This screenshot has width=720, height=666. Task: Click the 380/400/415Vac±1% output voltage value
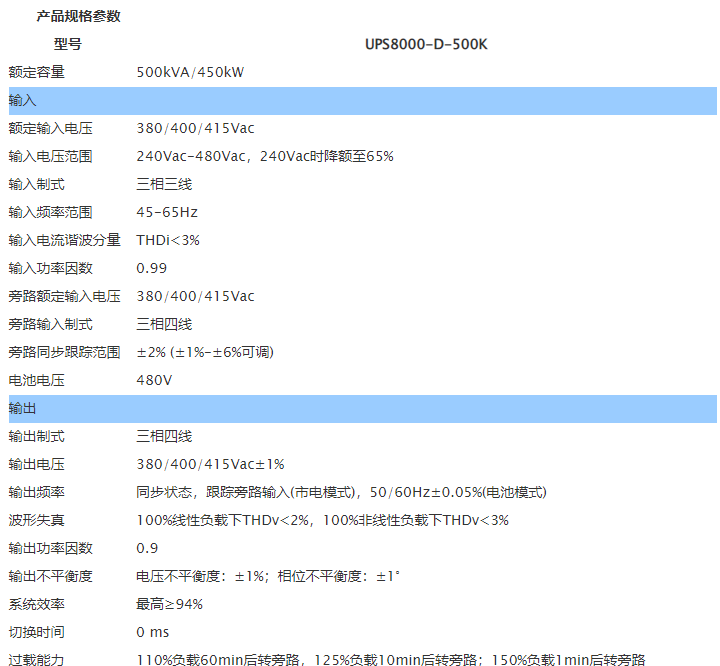[x=210, y=464]
